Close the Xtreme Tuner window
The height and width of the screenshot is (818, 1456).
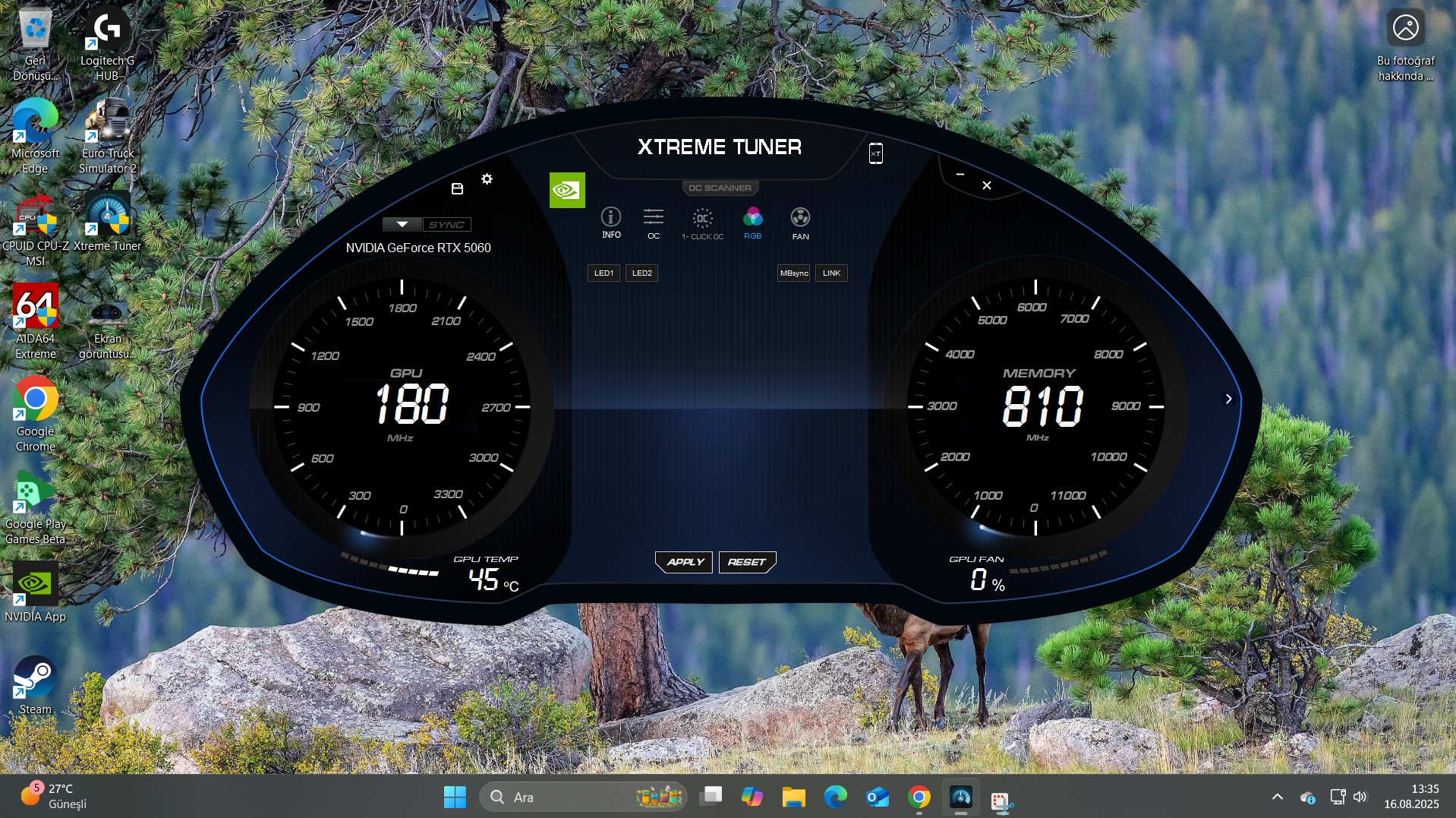[x=986, y=185]
